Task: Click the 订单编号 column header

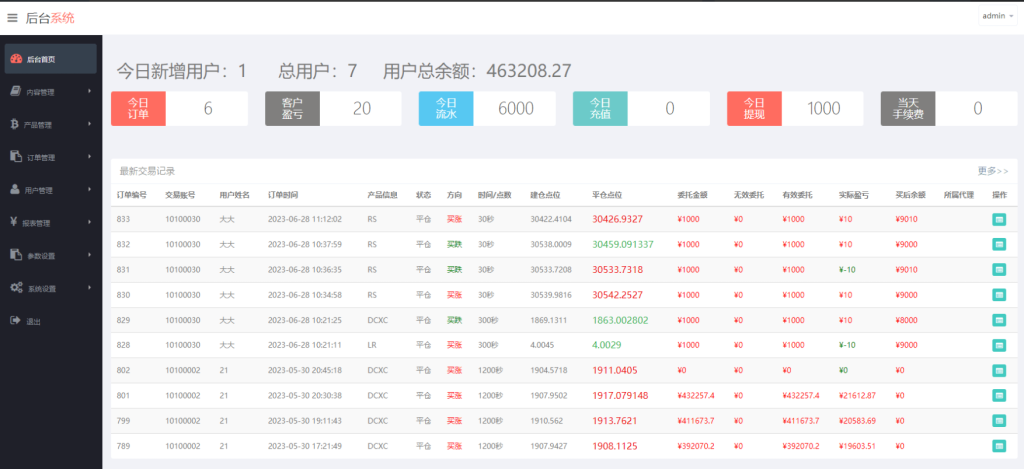Action: (x=131, y=195)
